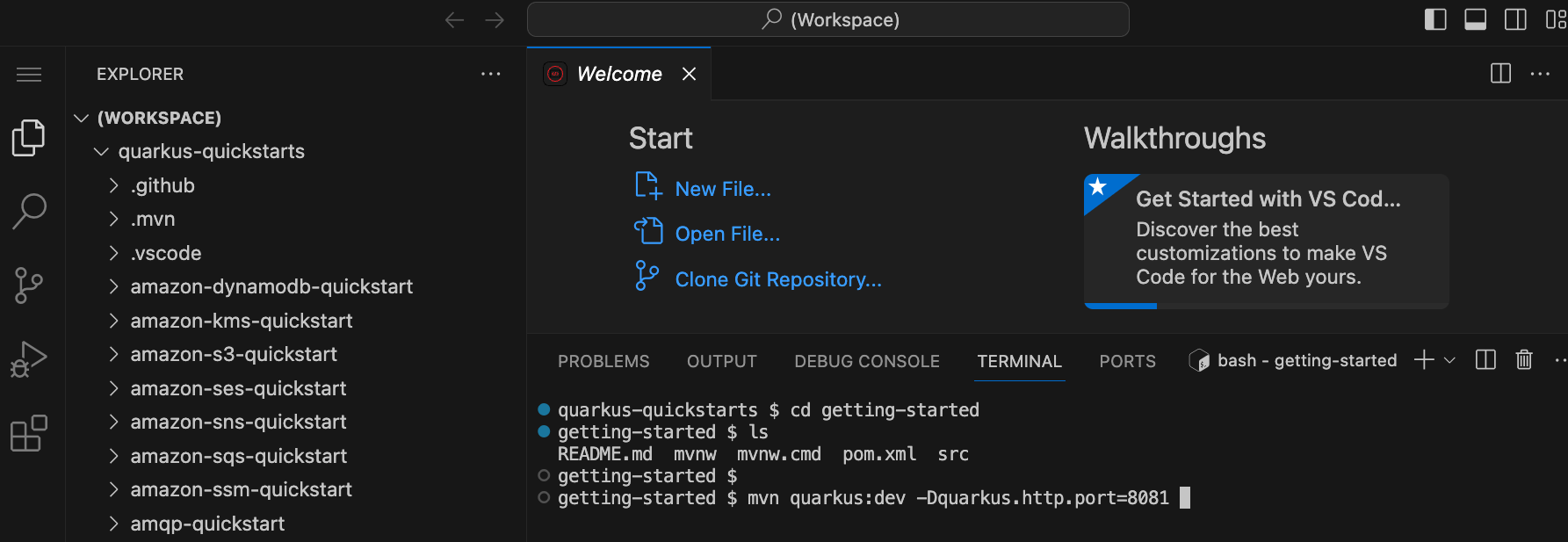Switch to the DEBUG CONSOLE tab
Viewport: 1568px width, 542px height.
[x=867, y=361]
